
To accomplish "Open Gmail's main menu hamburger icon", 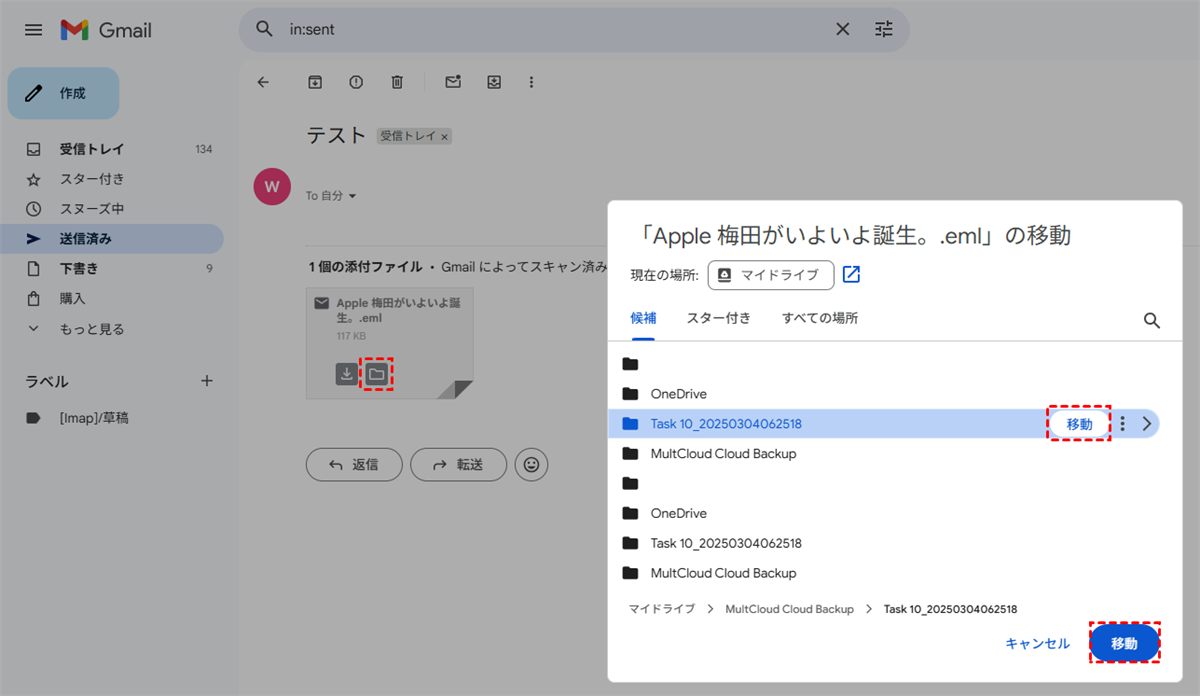I will [33, 30].
